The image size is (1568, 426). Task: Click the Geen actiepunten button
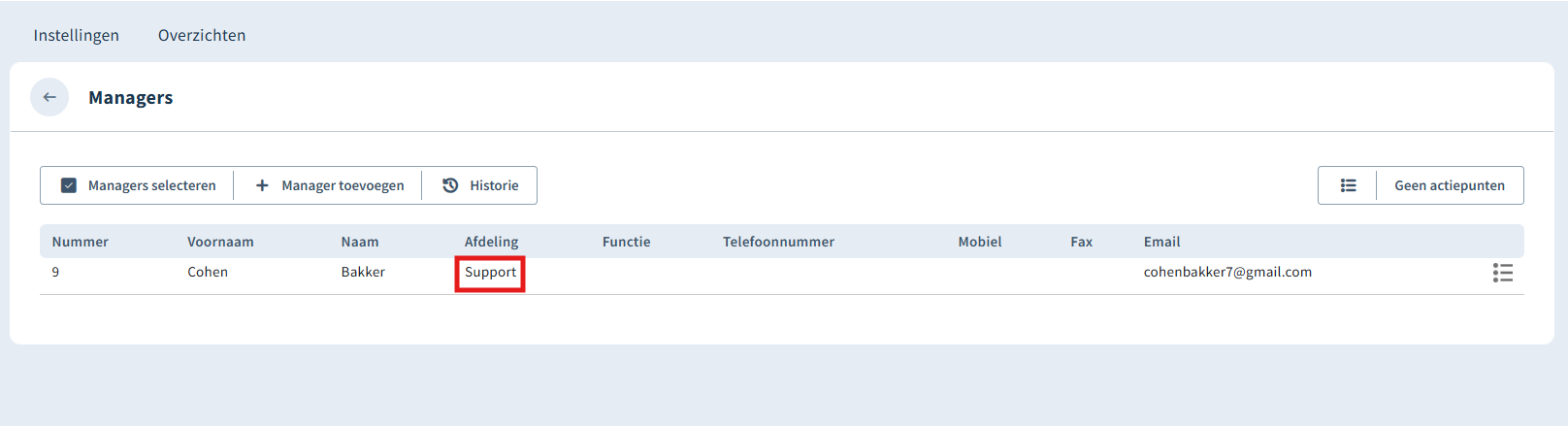click(1450, 185)
